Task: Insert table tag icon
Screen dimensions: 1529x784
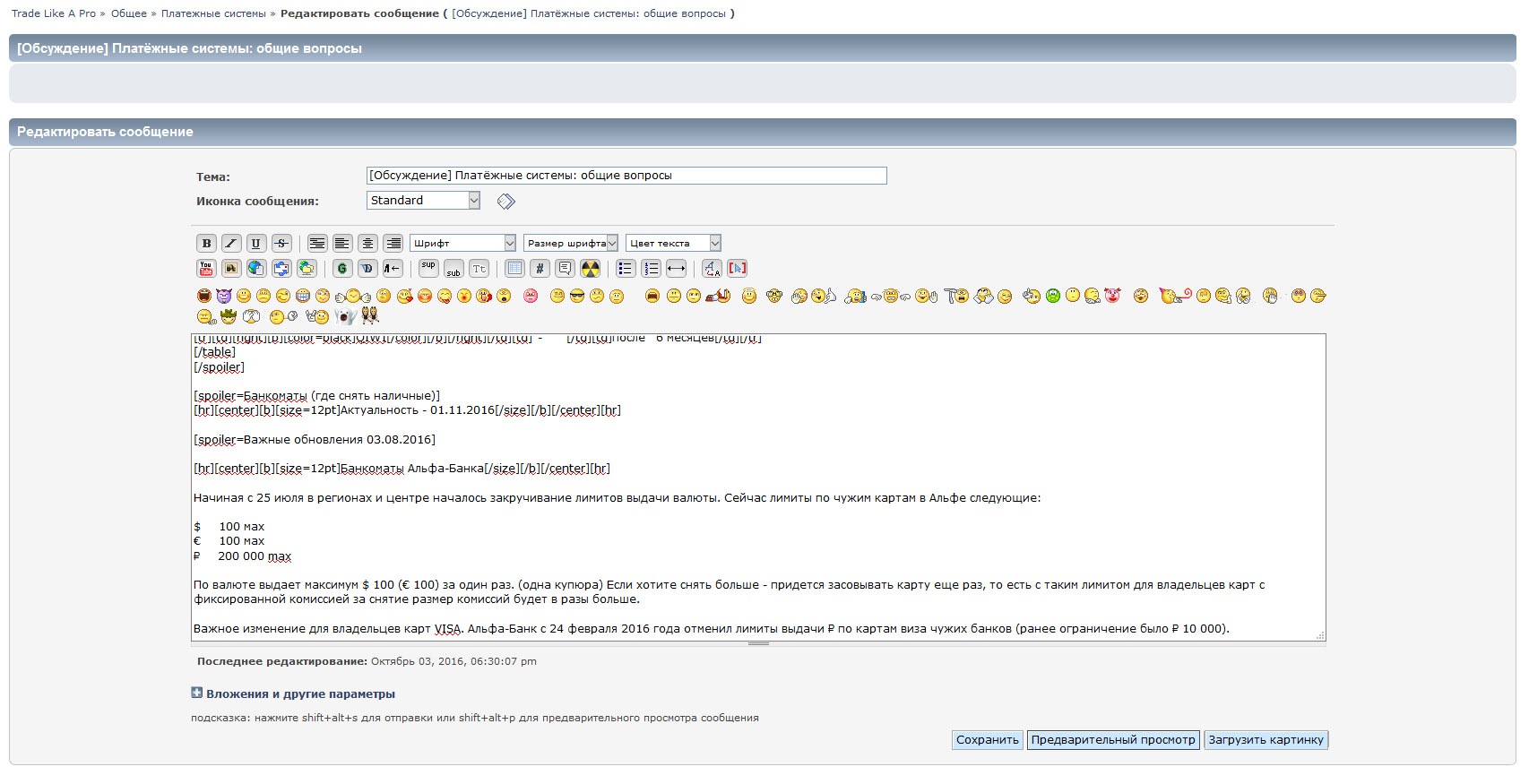Action: [x=514, y=268]
